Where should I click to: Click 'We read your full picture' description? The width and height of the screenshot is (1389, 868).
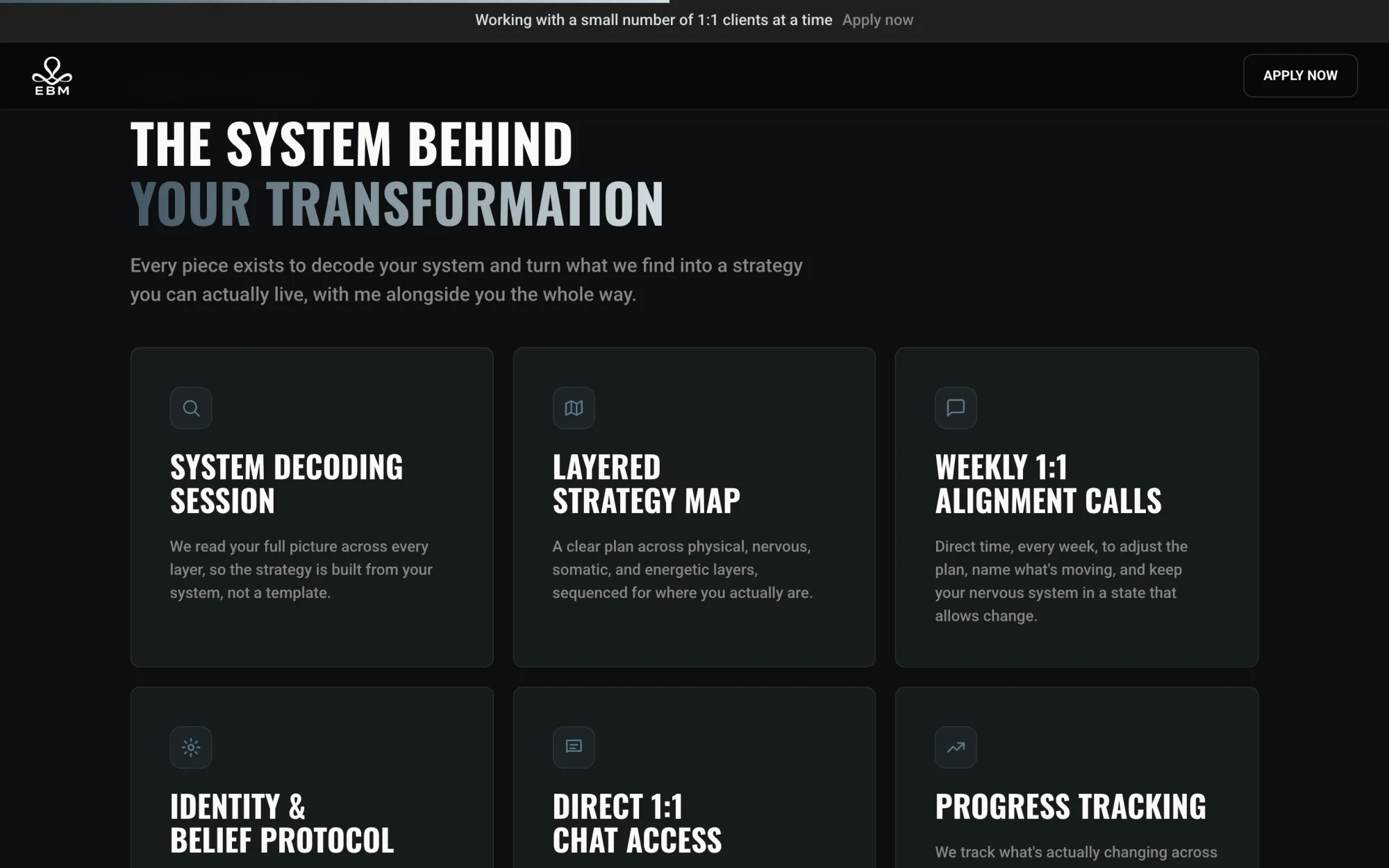point(301,569)
